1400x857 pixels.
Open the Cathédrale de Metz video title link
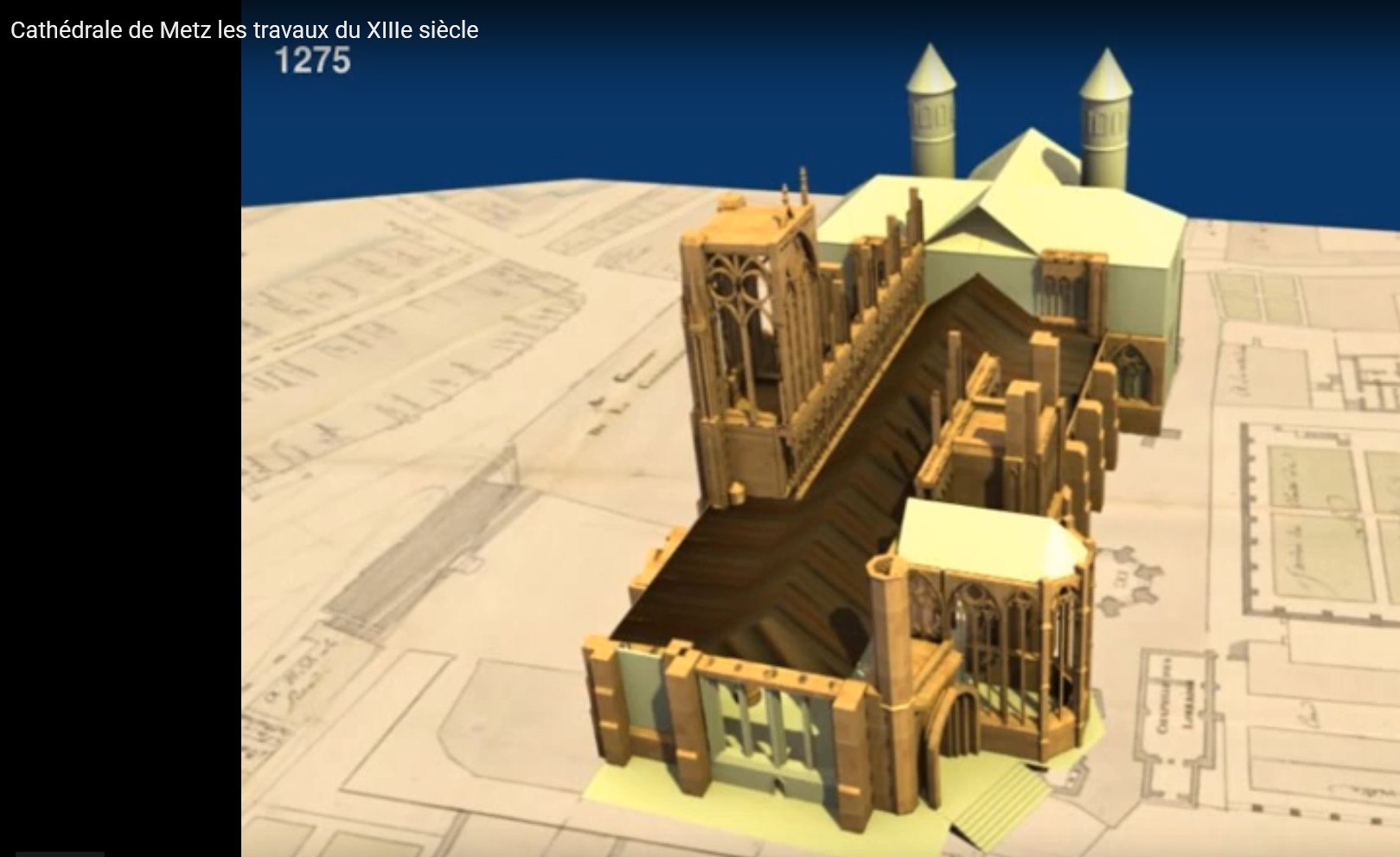pos(244,30)
